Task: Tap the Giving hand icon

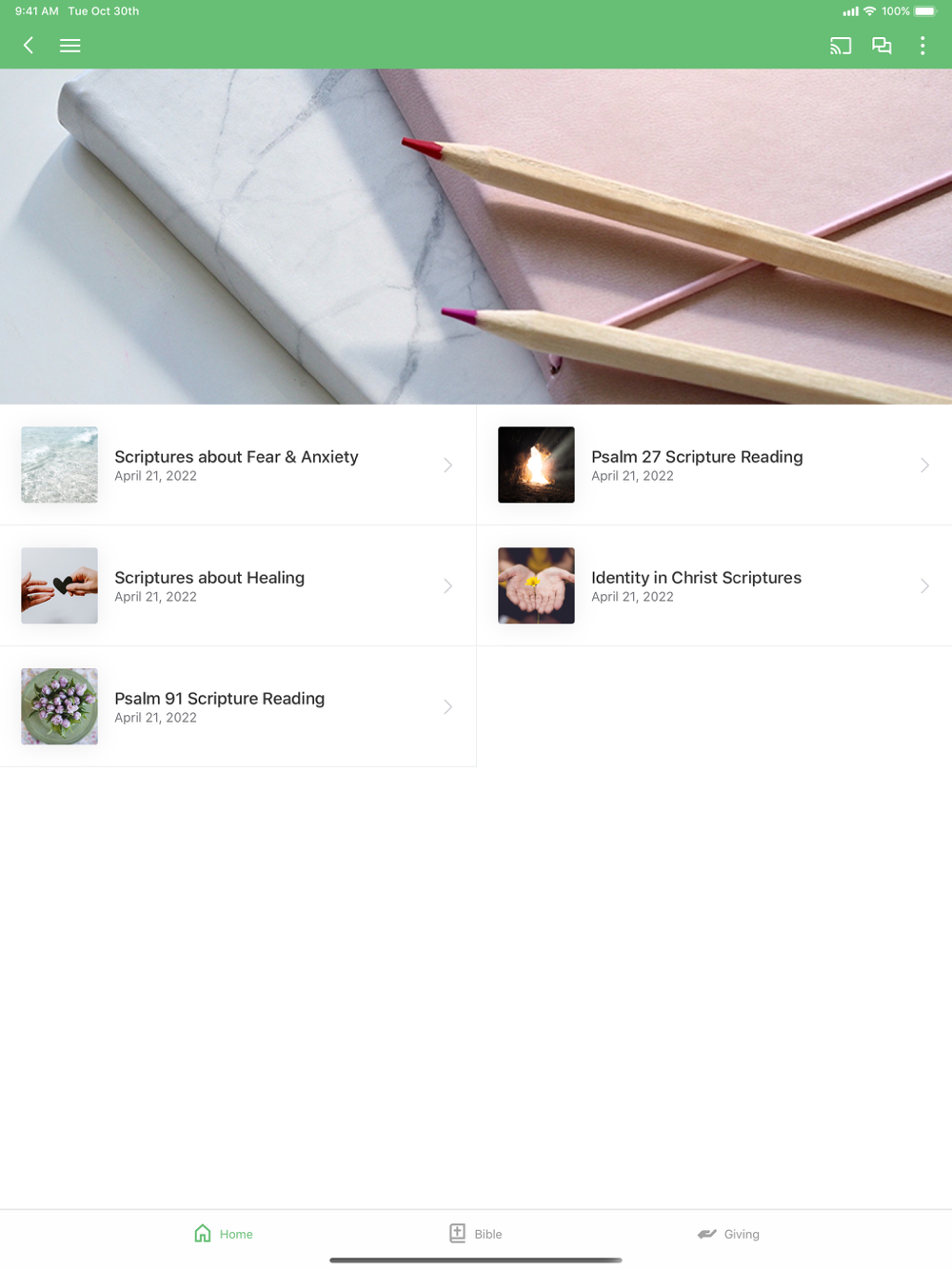Action: [706, 1234]
